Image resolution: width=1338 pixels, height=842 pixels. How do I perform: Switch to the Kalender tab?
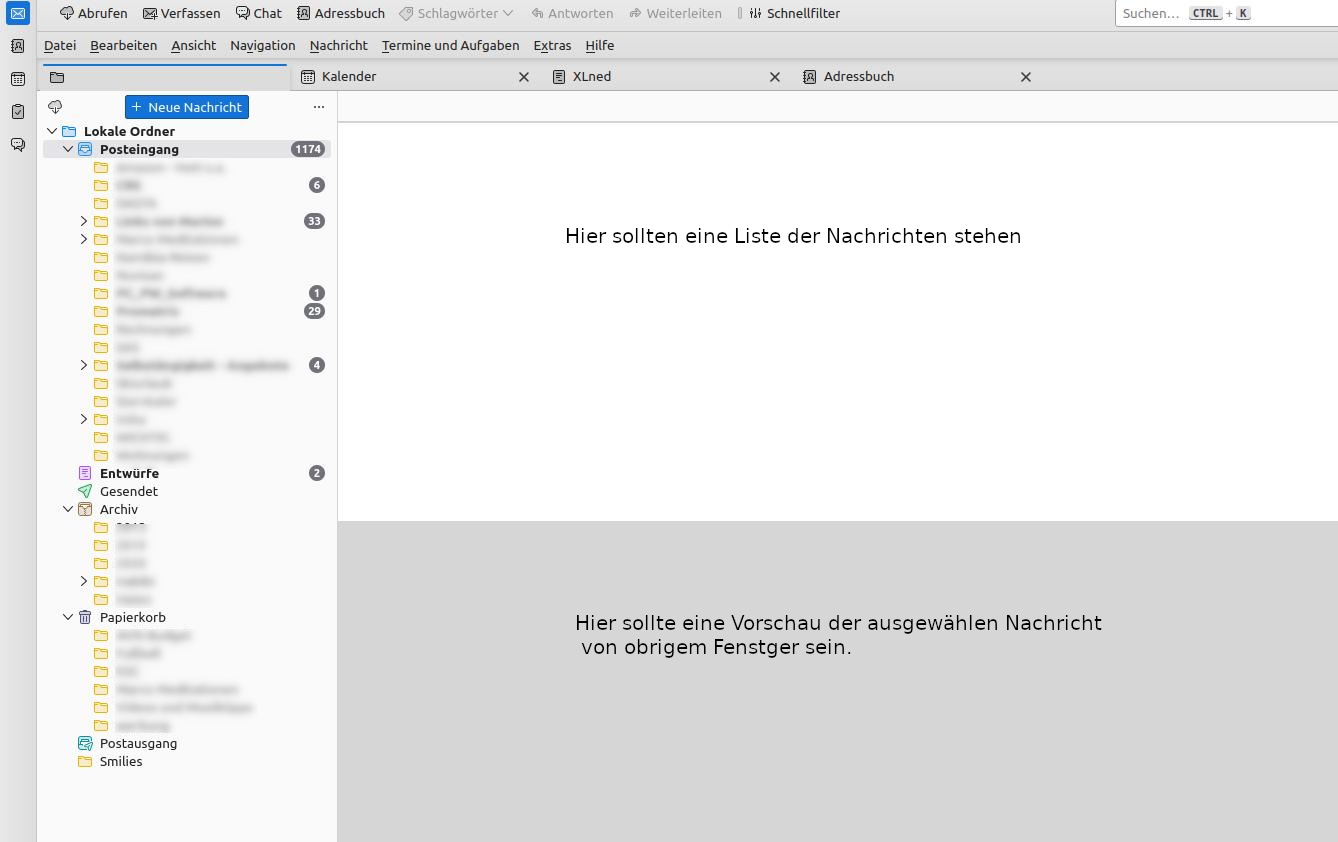click(x=349, y=77)
